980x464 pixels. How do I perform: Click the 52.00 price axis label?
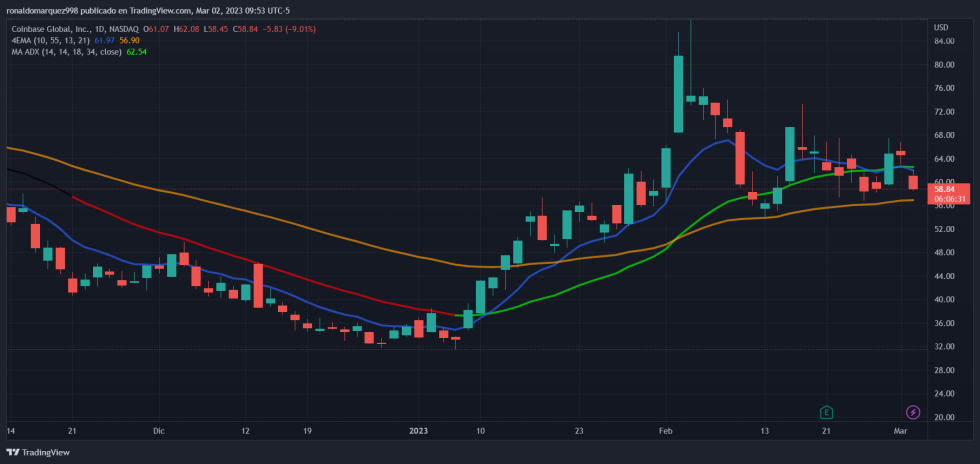944,229
